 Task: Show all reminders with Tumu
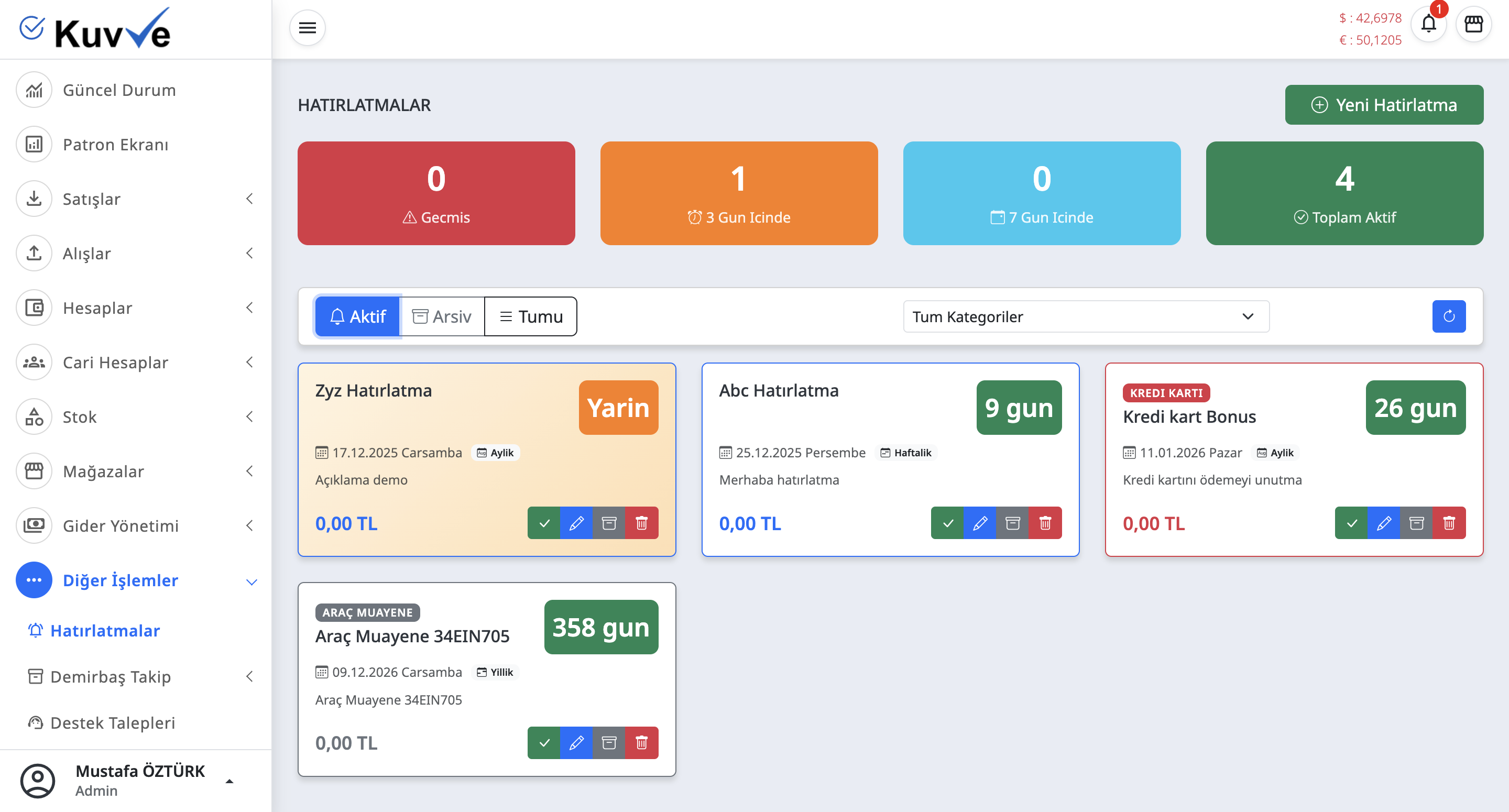coord(530,316)
